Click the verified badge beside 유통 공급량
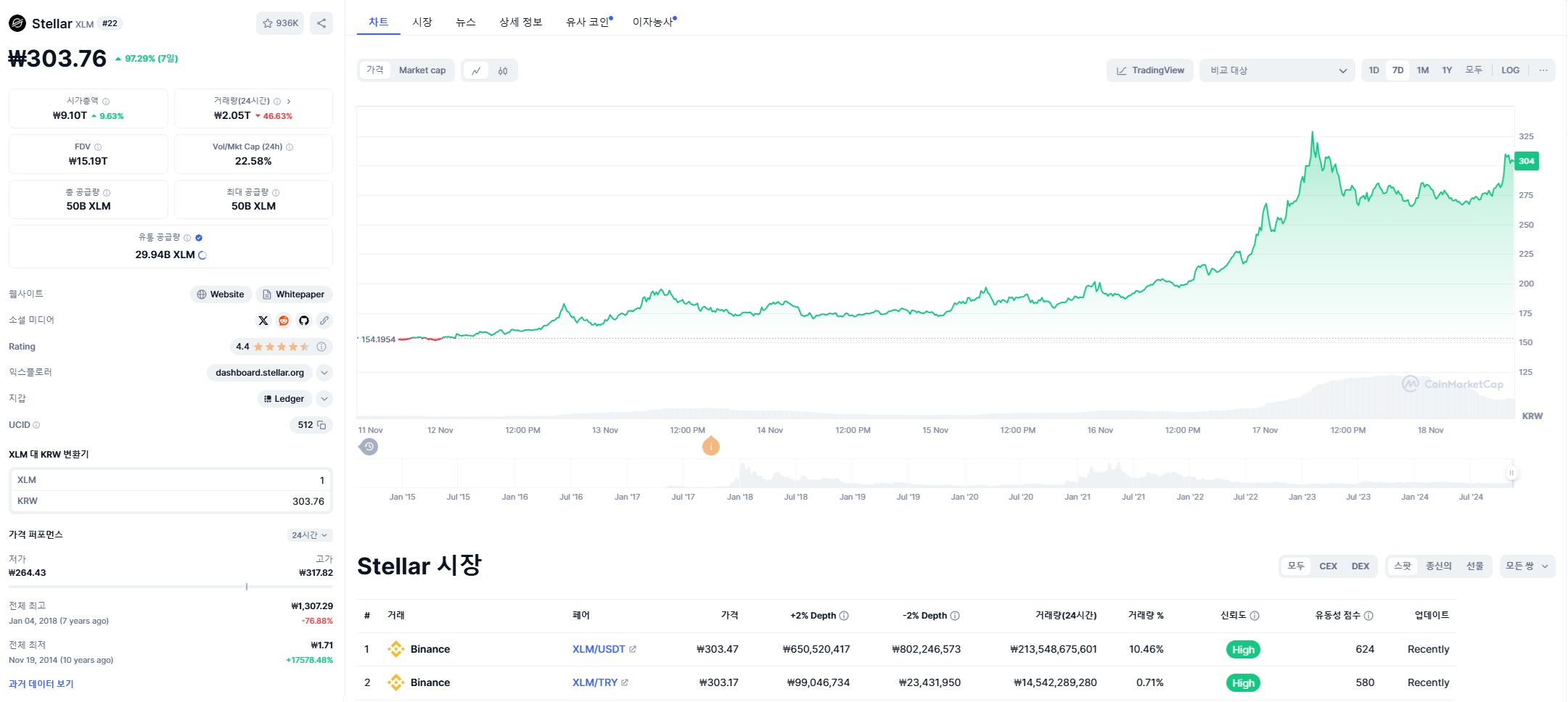Image resolution: width=1568 pixels, height=702 pixels. 199,238
